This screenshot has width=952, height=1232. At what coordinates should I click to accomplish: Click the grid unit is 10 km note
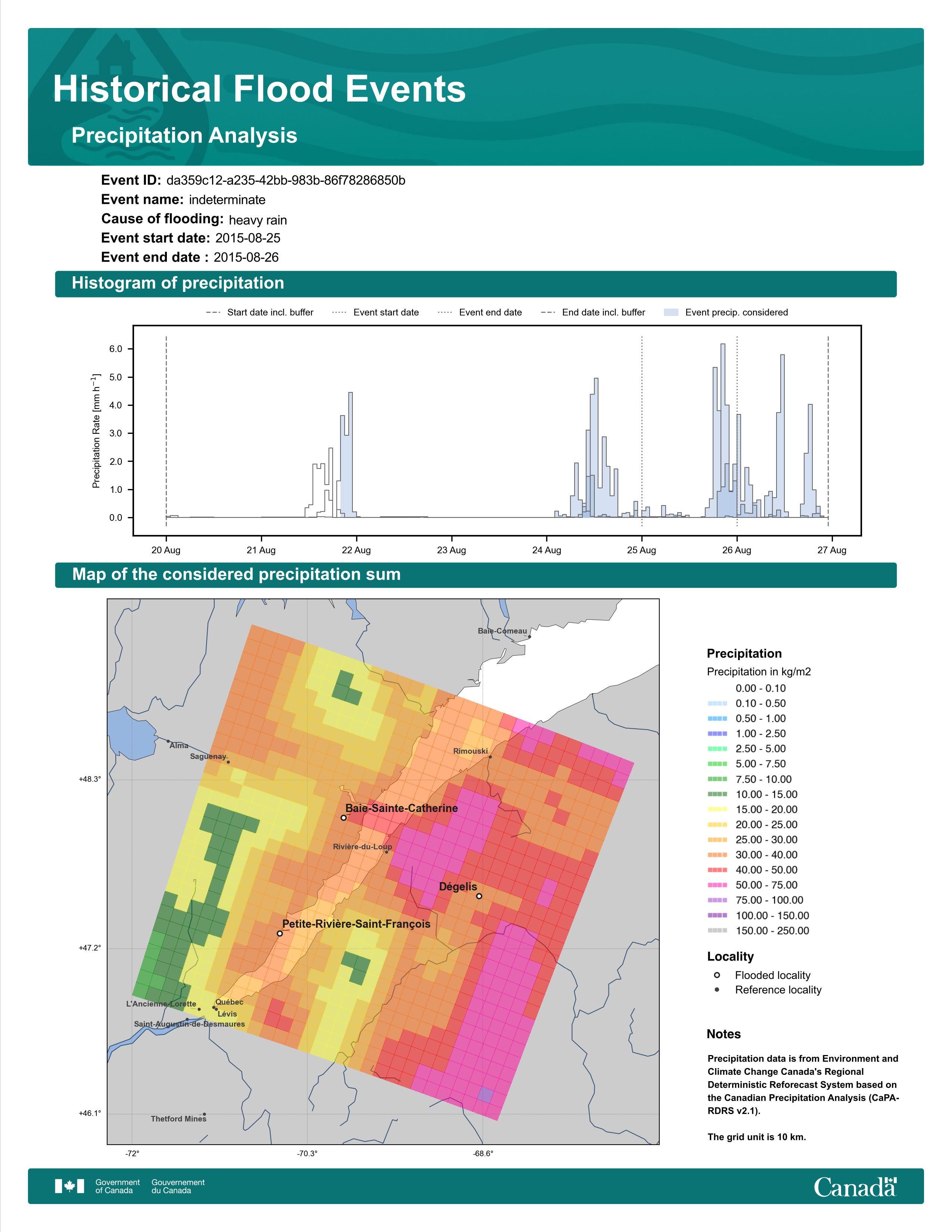coord(757,1137)
